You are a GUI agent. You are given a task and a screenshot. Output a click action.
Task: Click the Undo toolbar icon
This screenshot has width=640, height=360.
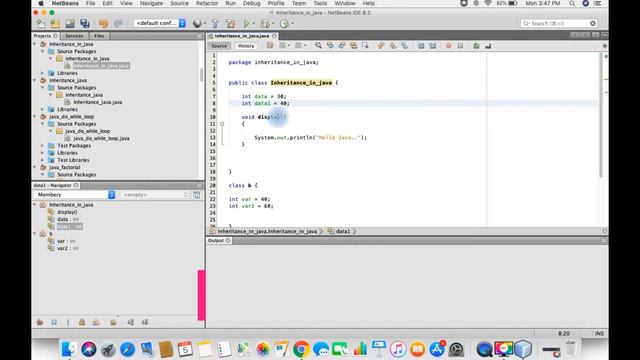tap(103, 24)
